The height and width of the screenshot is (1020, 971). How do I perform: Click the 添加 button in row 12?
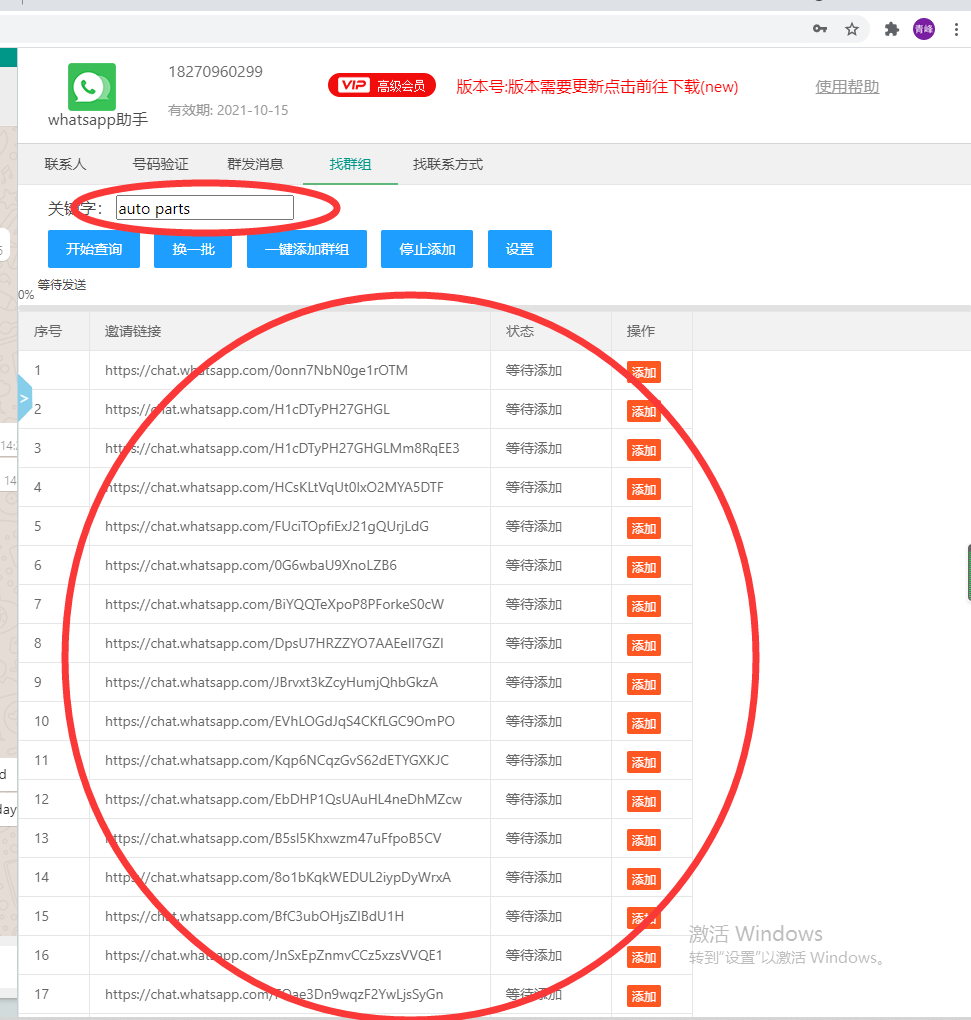click(x=644, y=801)
